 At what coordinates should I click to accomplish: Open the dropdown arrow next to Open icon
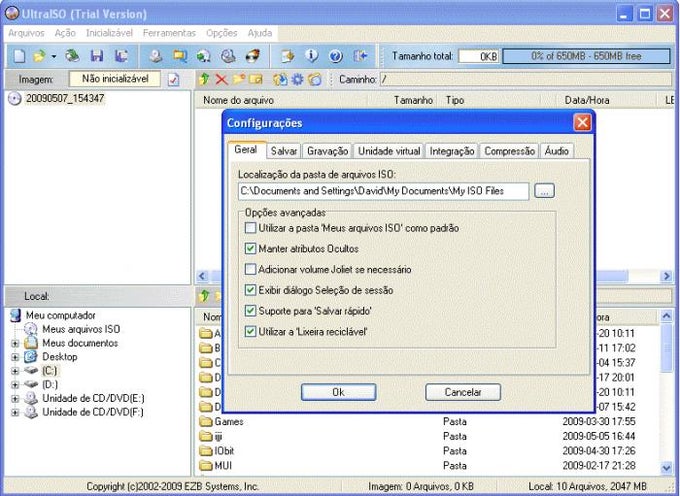coord(54,56)
